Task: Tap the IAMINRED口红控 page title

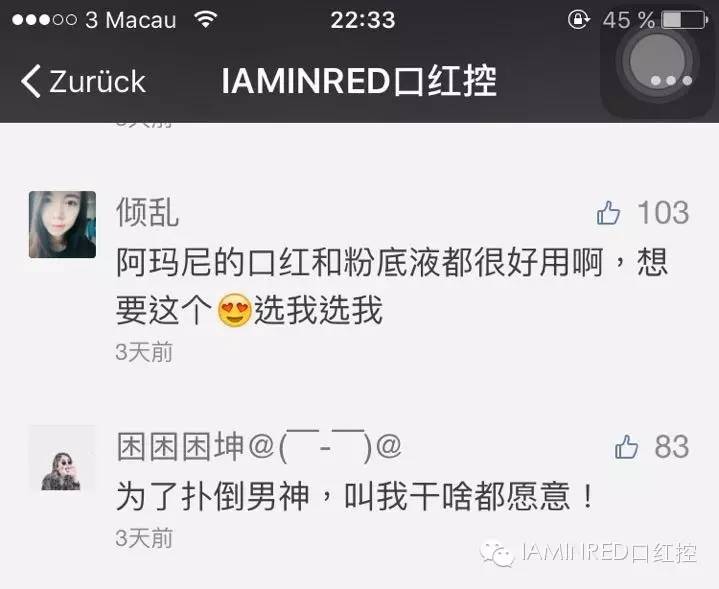Action: click(359, 81)
